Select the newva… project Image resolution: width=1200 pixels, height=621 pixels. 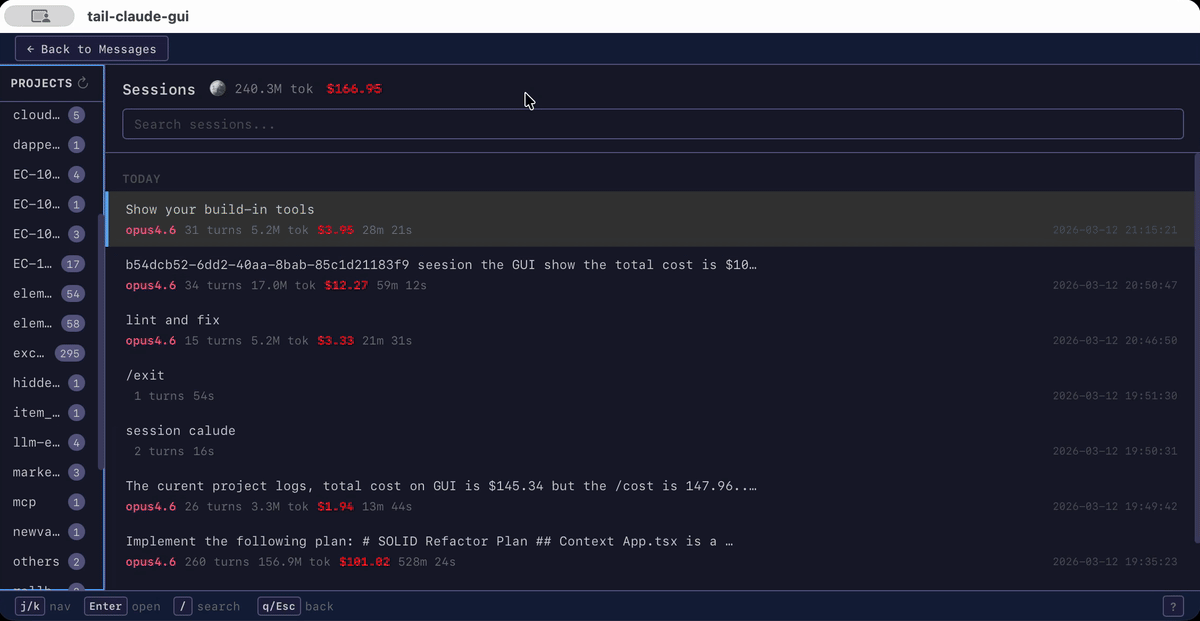pyautogui.click(x=50, y=532)
